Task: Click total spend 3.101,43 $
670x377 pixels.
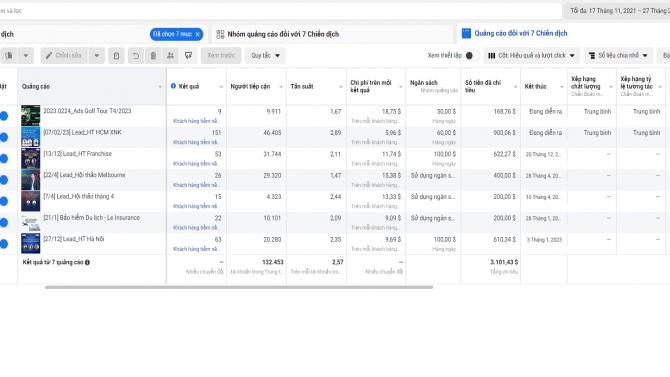Action: click(504, 262)
